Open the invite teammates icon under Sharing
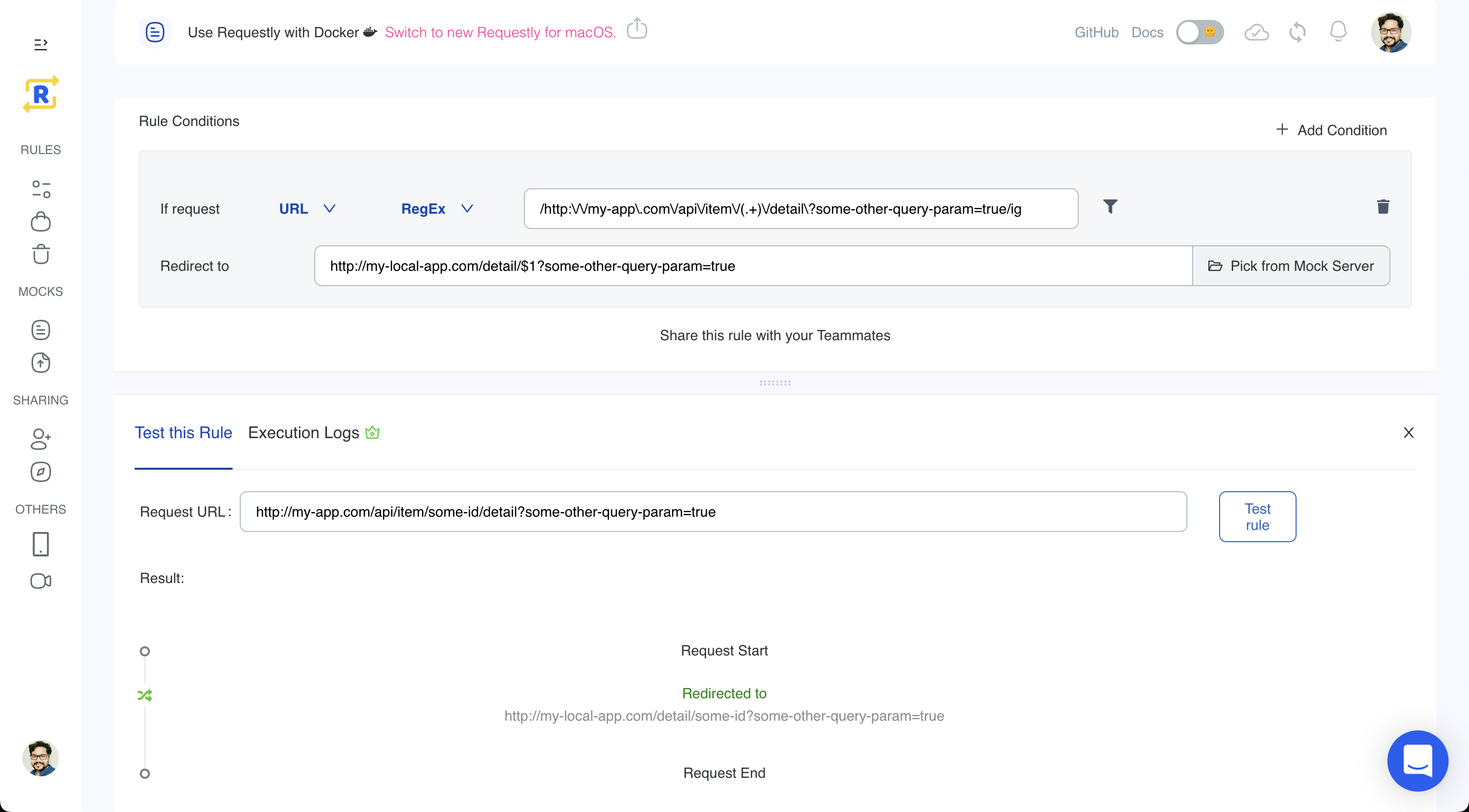1469x812 pixels. tap(40, 440)
